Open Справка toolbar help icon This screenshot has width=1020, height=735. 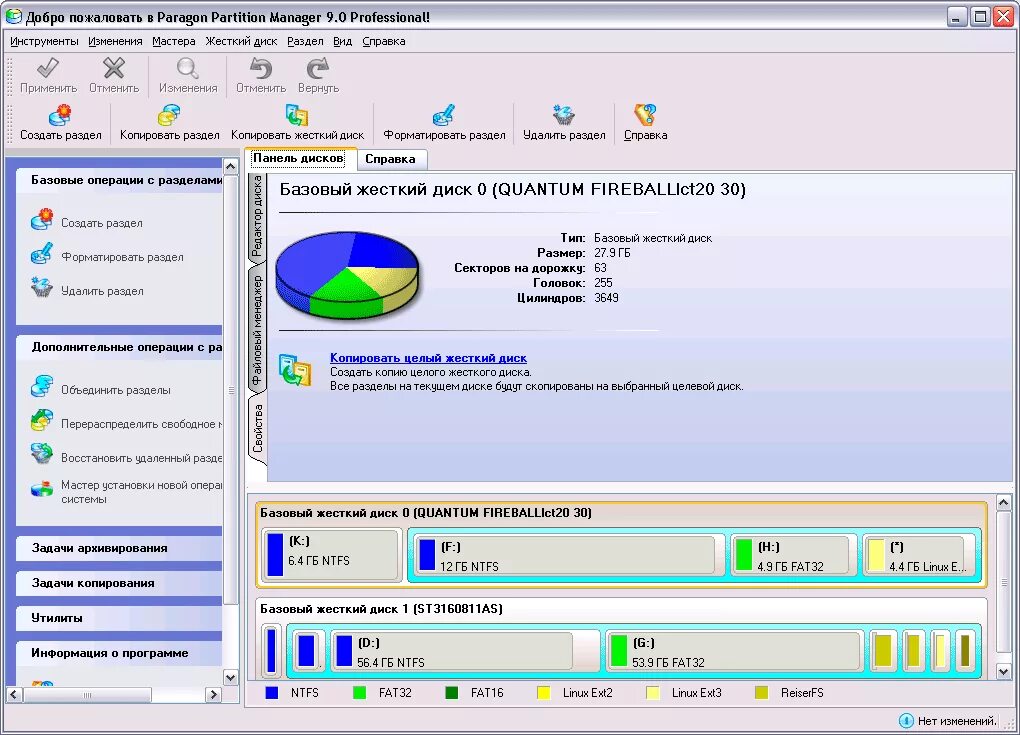tap(645, 116)
